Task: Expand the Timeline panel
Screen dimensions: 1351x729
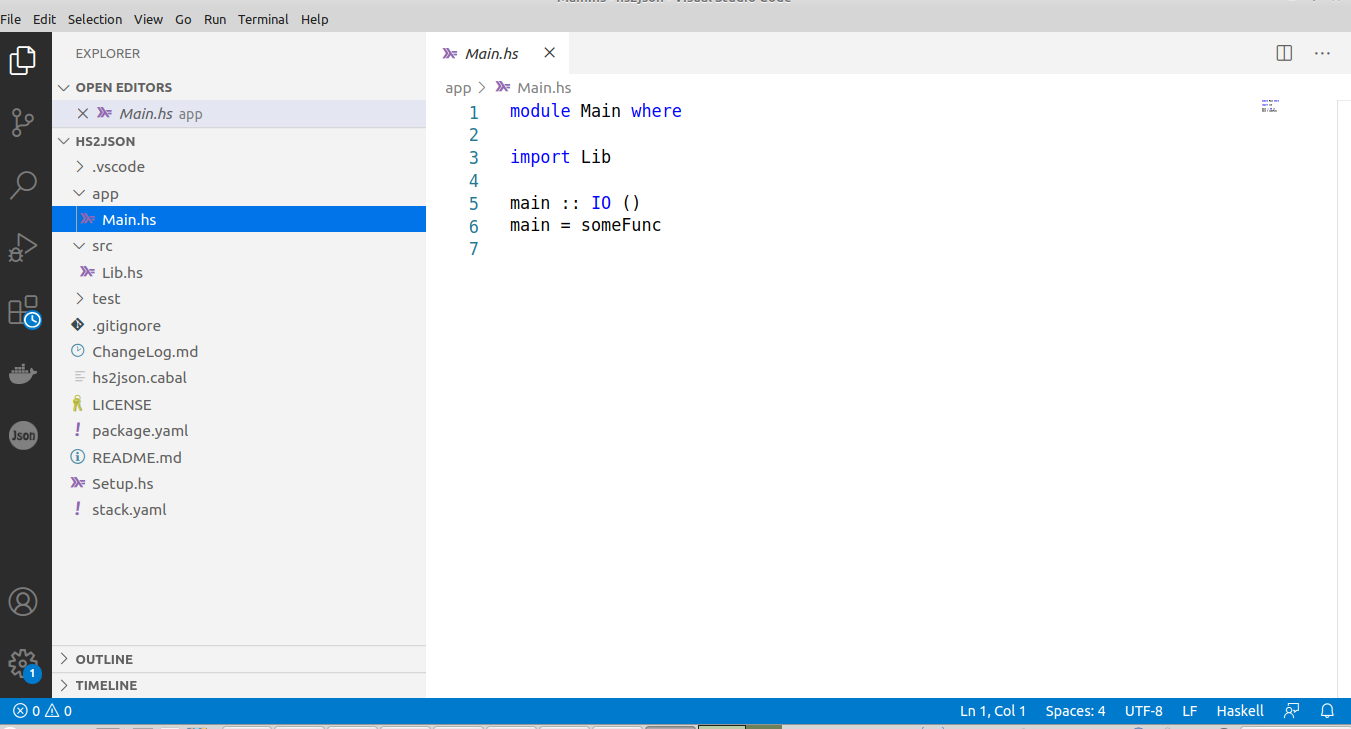Action: pos(239,685)
